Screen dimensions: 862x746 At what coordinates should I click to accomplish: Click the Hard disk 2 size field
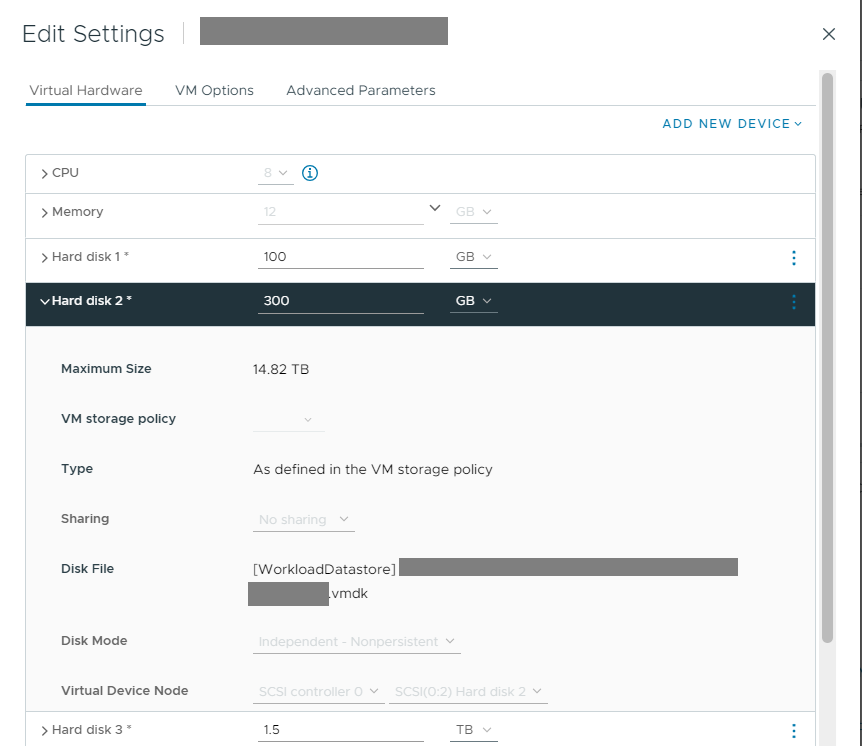point(340,301)
